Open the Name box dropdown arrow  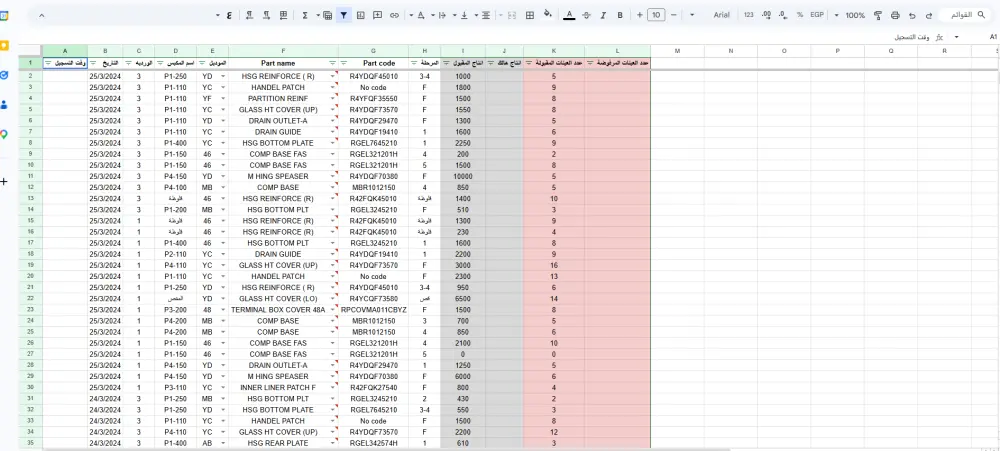(x=956, y=37)
